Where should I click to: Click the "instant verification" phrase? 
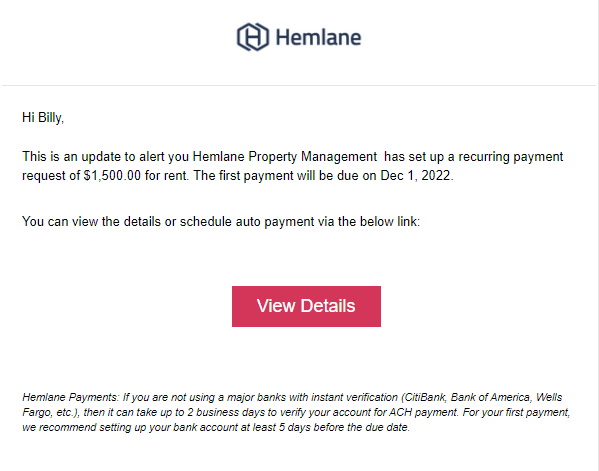click(355, 397)
